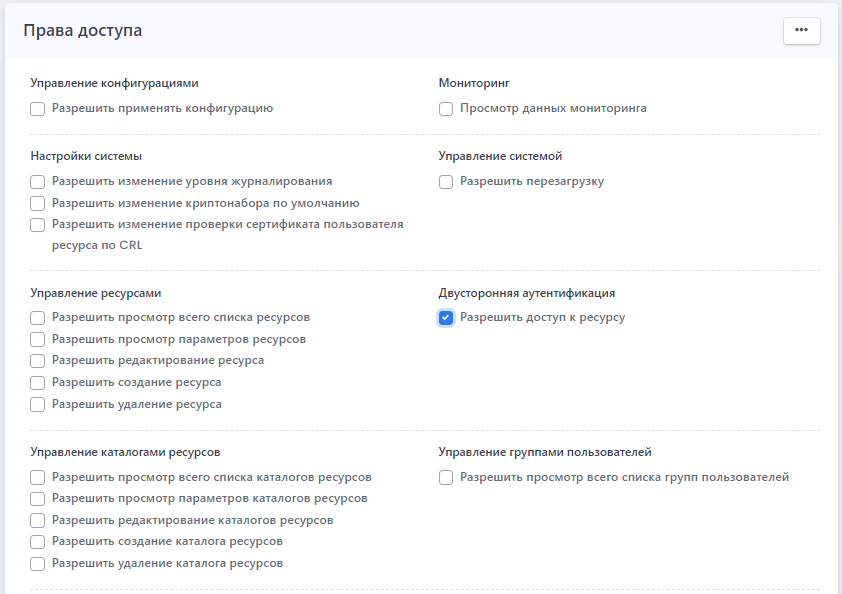Tick Разрешить изменение криптонабора по умолчанию
Image resolution: width=842 pixels, height=594 pixels.
[x=38, y=204]
